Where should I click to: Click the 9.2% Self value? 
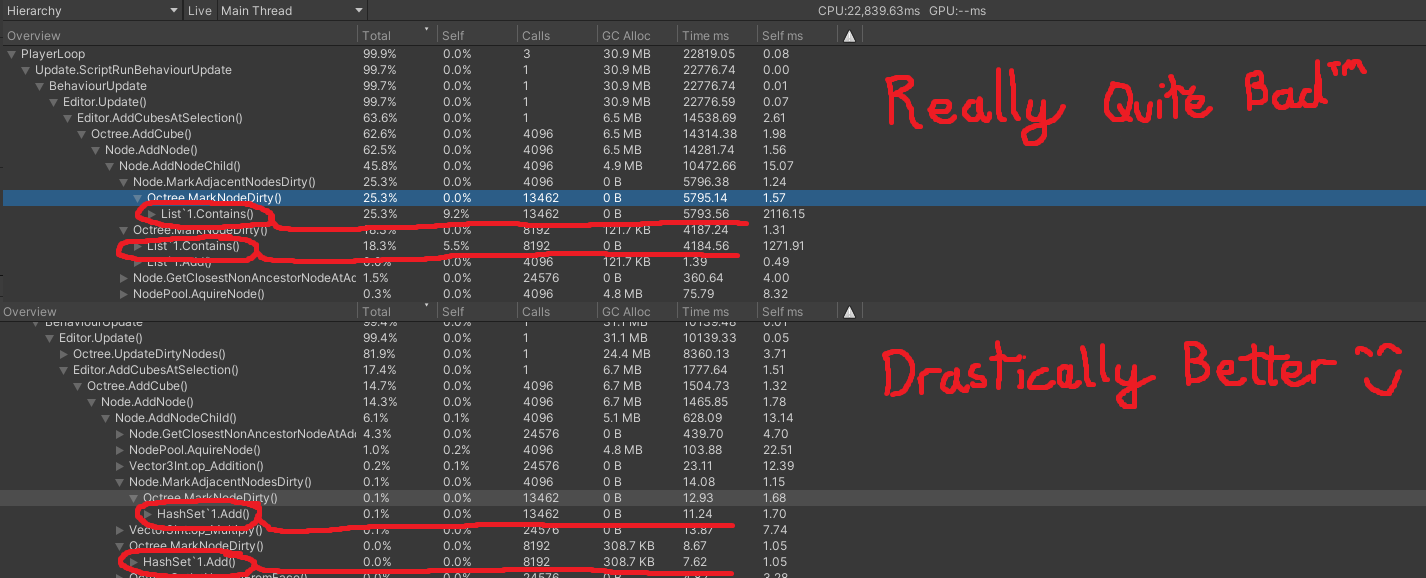tap(456, 214)
